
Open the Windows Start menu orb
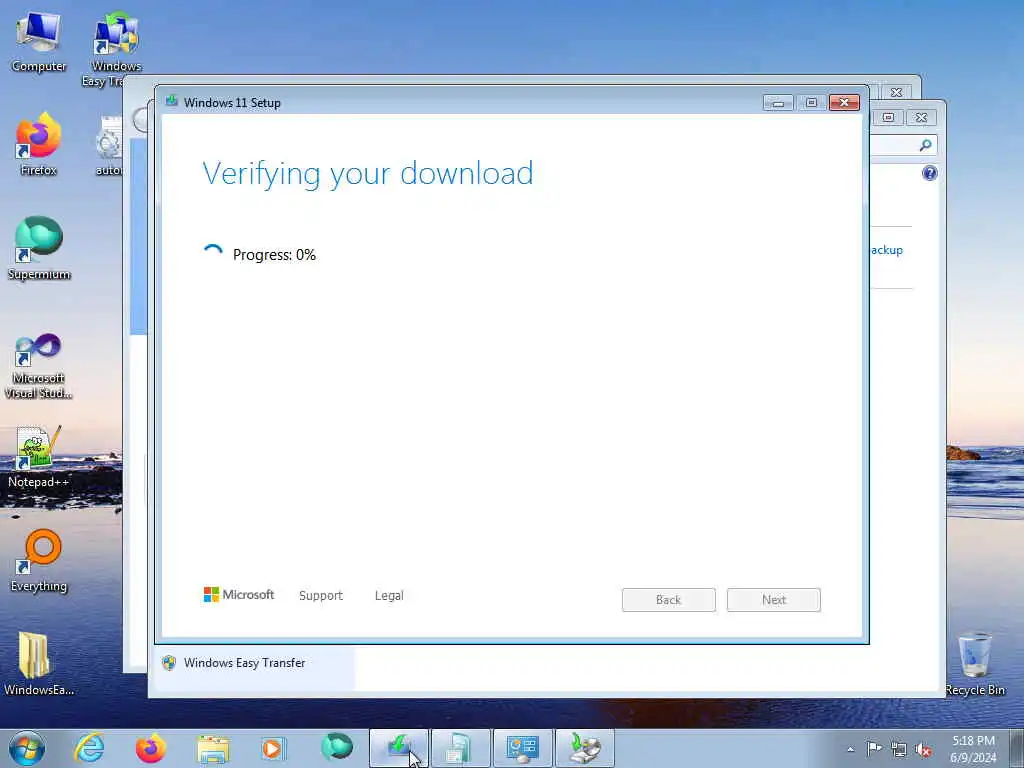pyautogui.click(x=27, y=748)
